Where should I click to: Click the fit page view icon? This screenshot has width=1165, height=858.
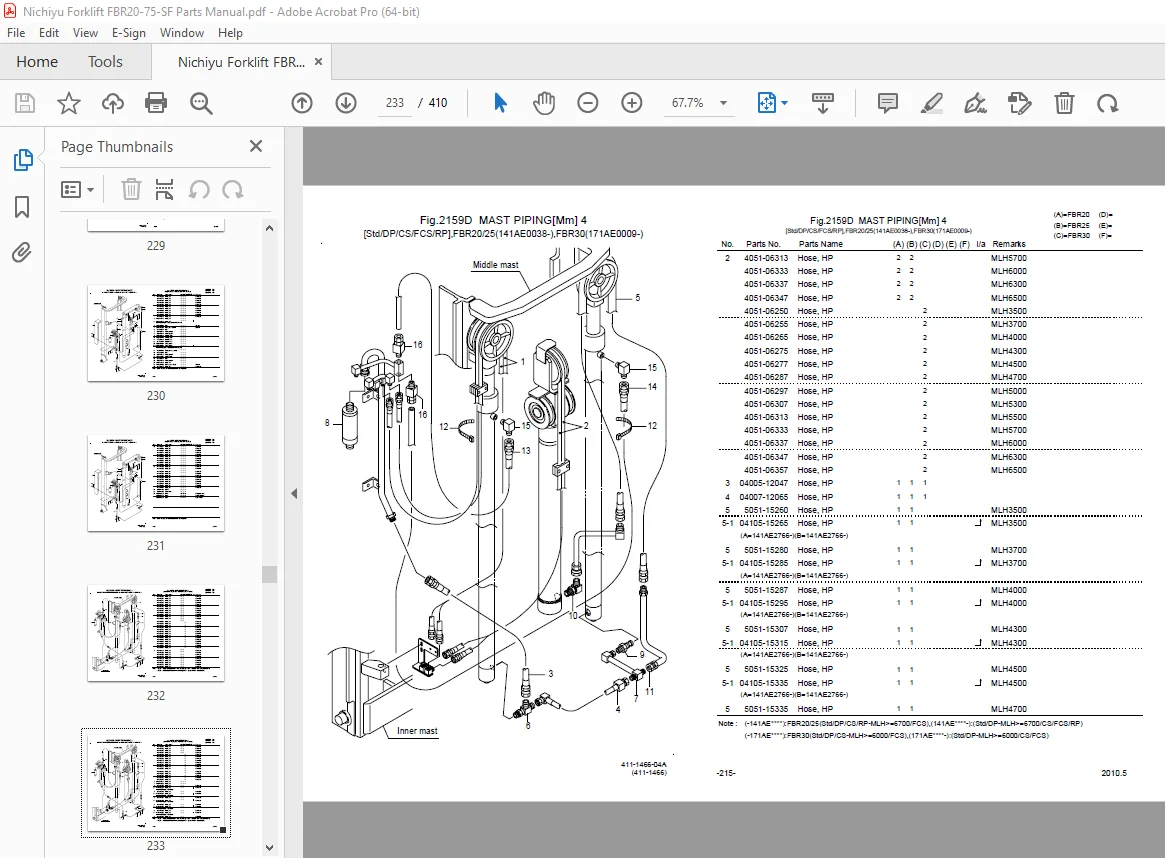[766, 103]
